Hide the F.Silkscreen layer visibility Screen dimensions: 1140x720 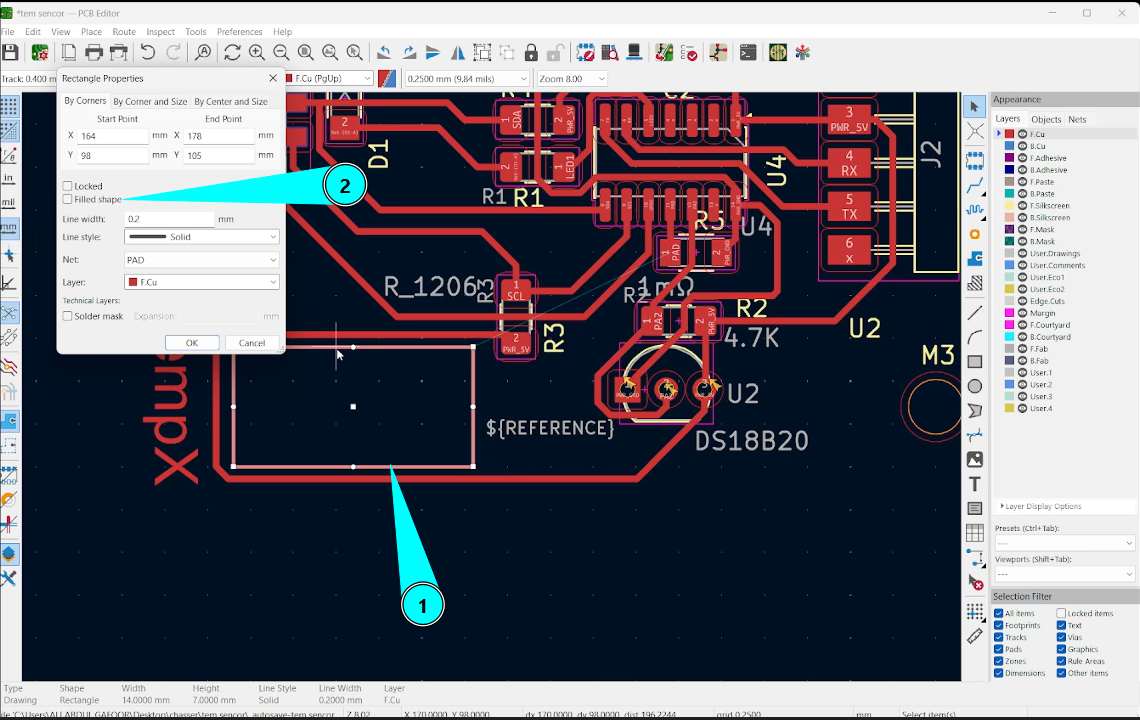(1022, 206)
